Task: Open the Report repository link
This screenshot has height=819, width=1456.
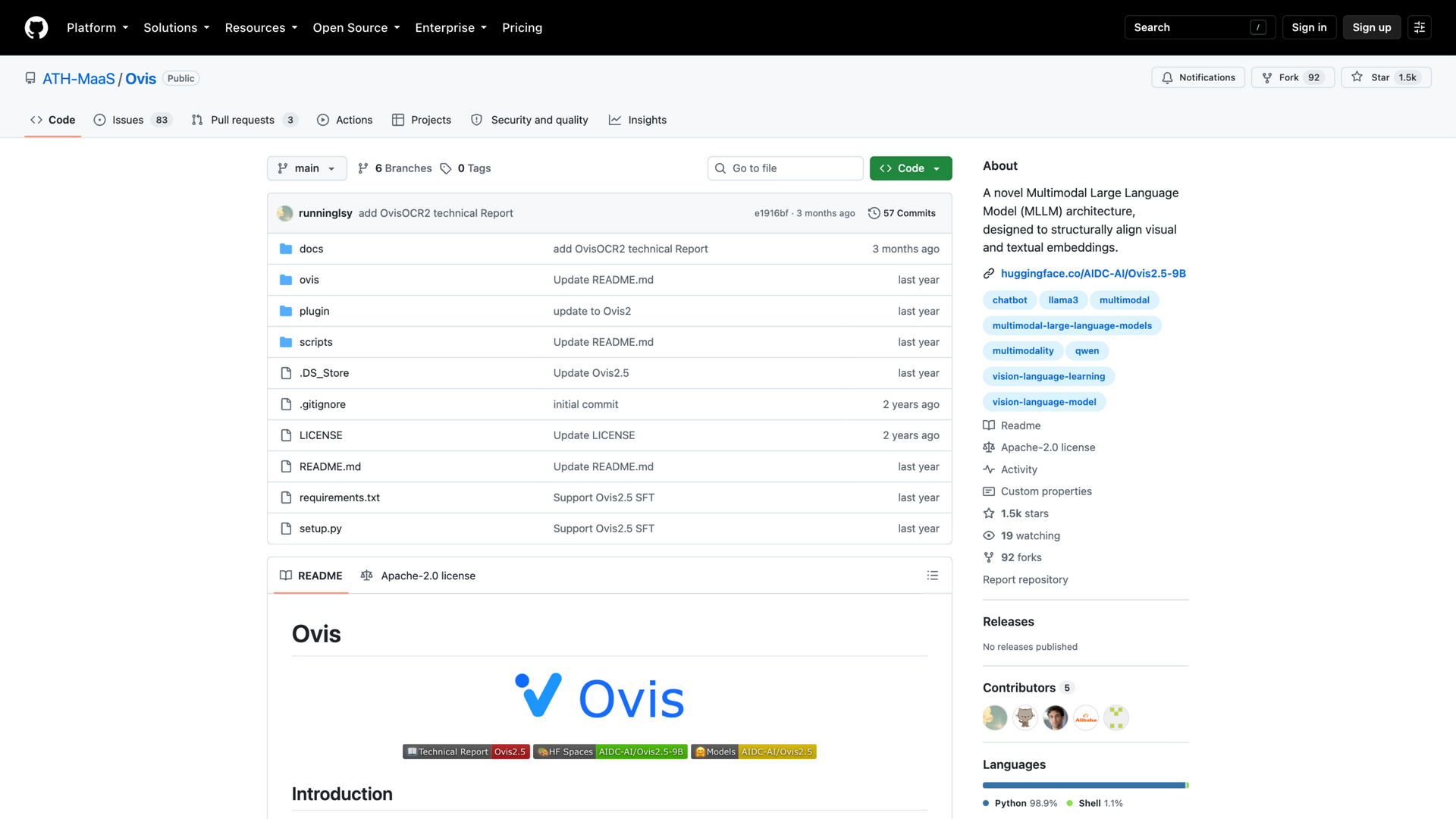Action: 1025,579
